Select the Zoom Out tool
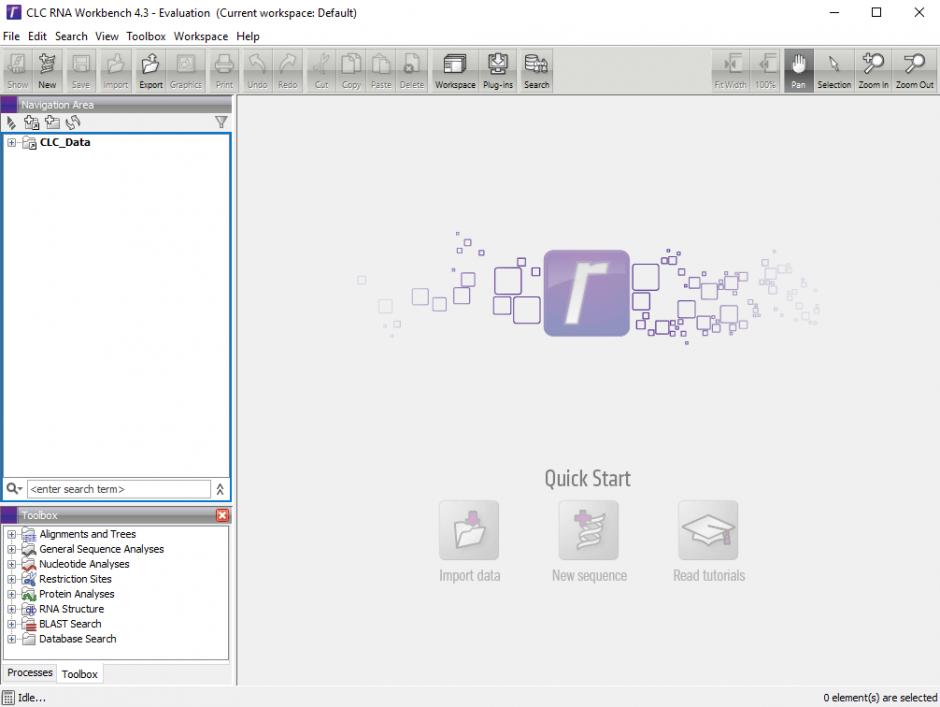940x707 pixels. click(914, 71)
